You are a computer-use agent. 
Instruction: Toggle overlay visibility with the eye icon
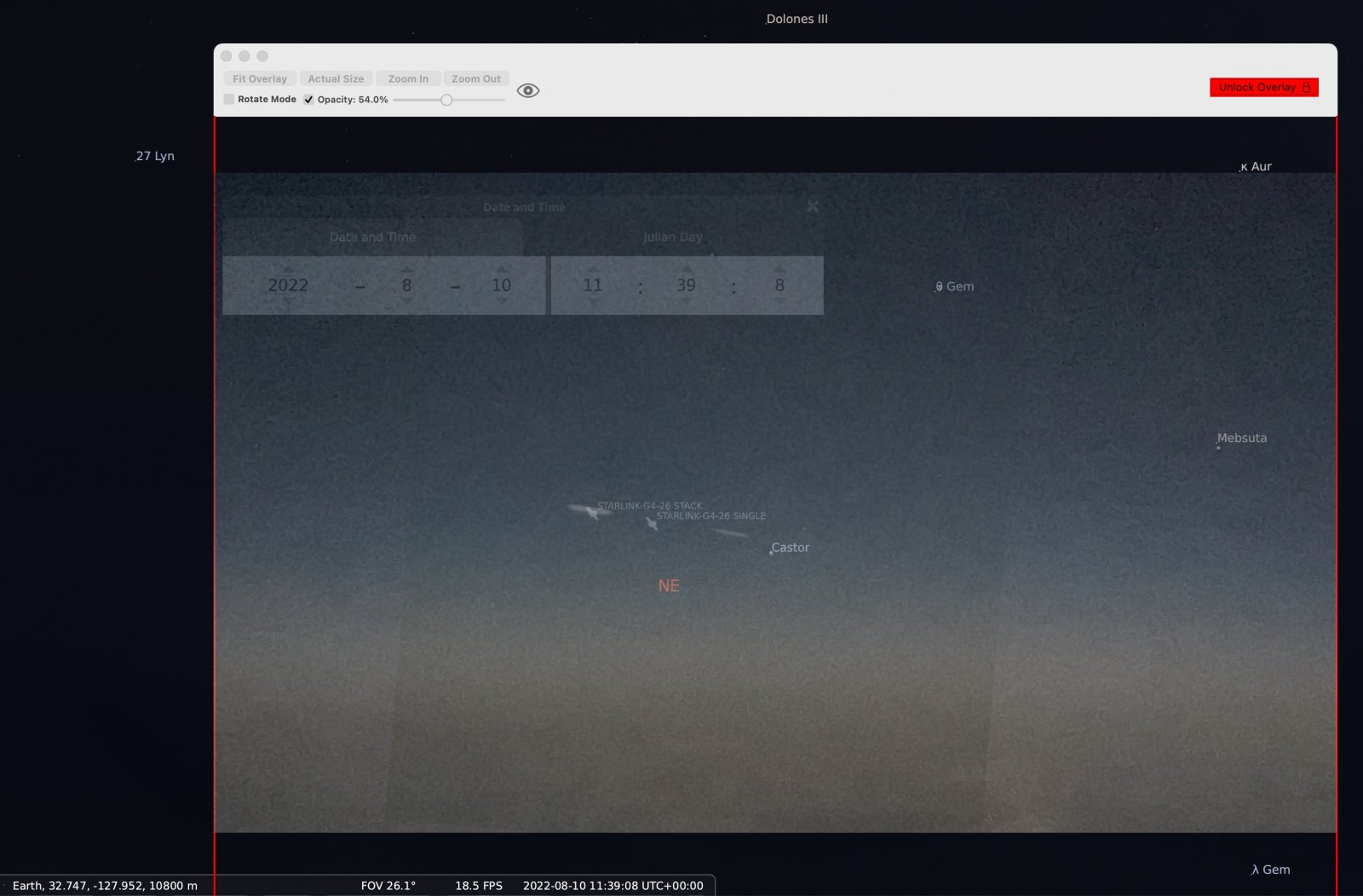(x=528, y=90)
